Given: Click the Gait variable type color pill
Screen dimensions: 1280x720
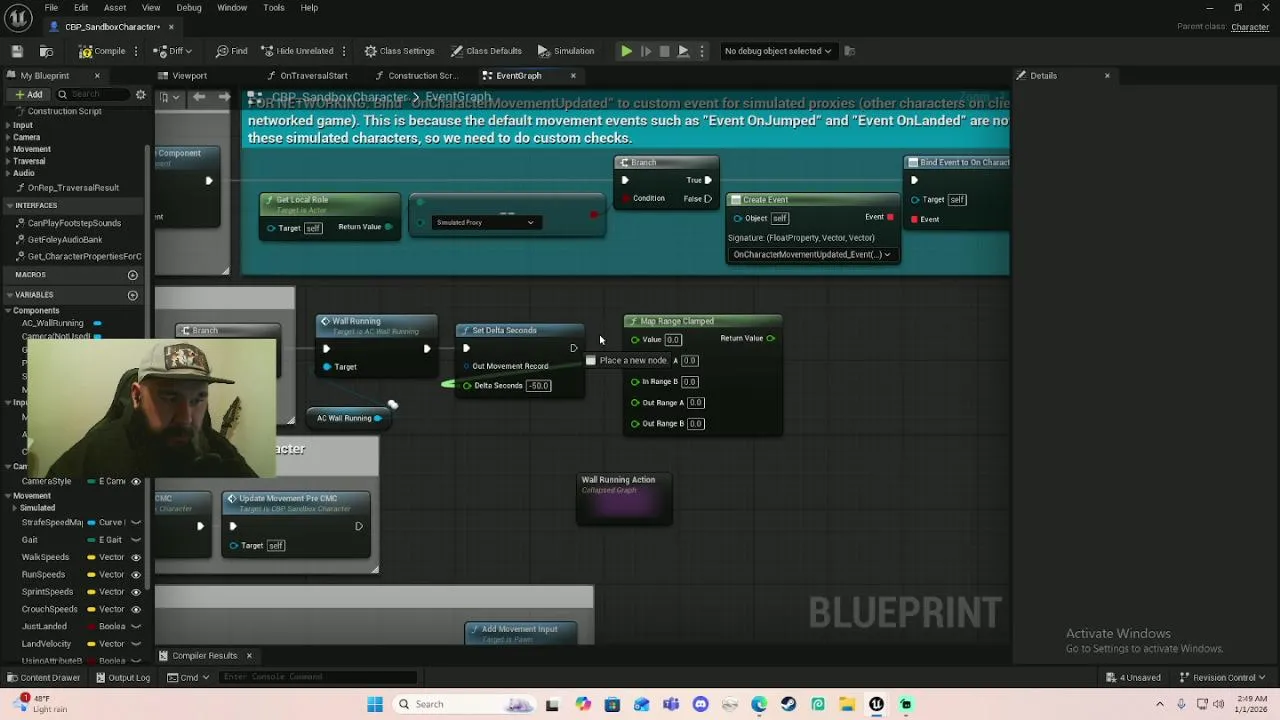Looking at the screenshot, I should [91, 540].
